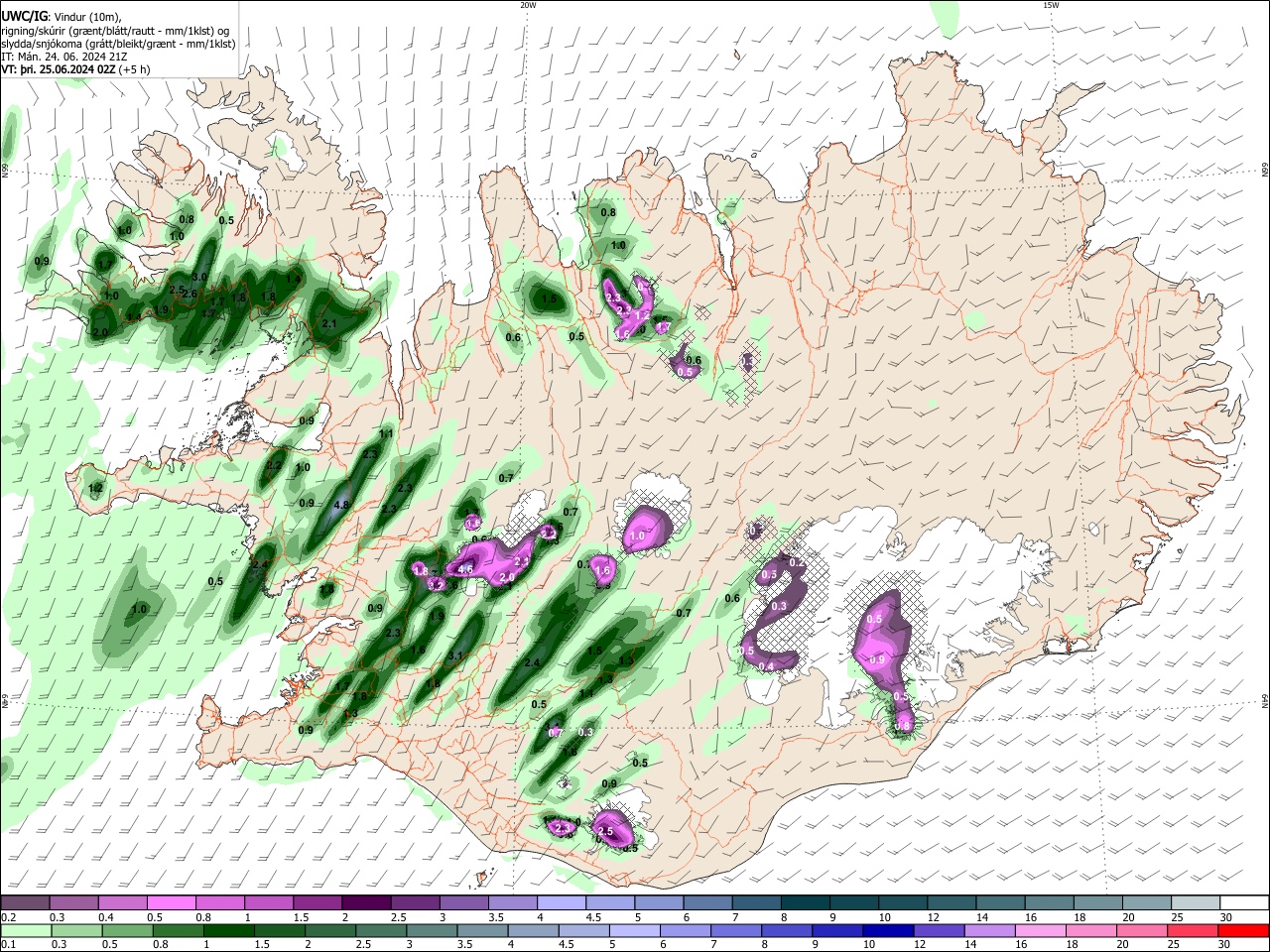
Task: Click the "UWC/IG" title text
Action: (x=24, y=17)
